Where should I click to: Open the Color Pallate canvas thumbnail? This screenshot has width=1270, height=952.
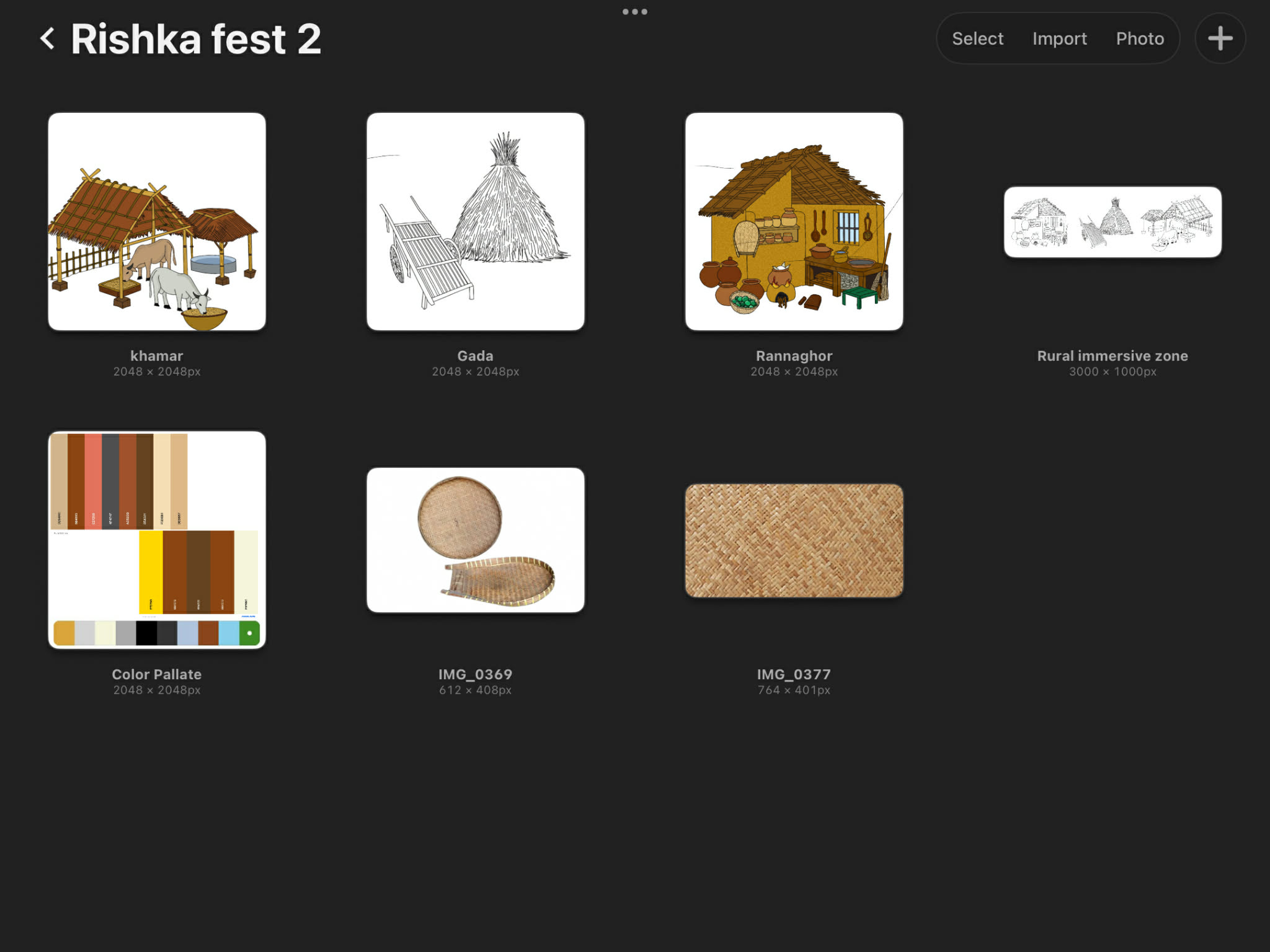157,540
